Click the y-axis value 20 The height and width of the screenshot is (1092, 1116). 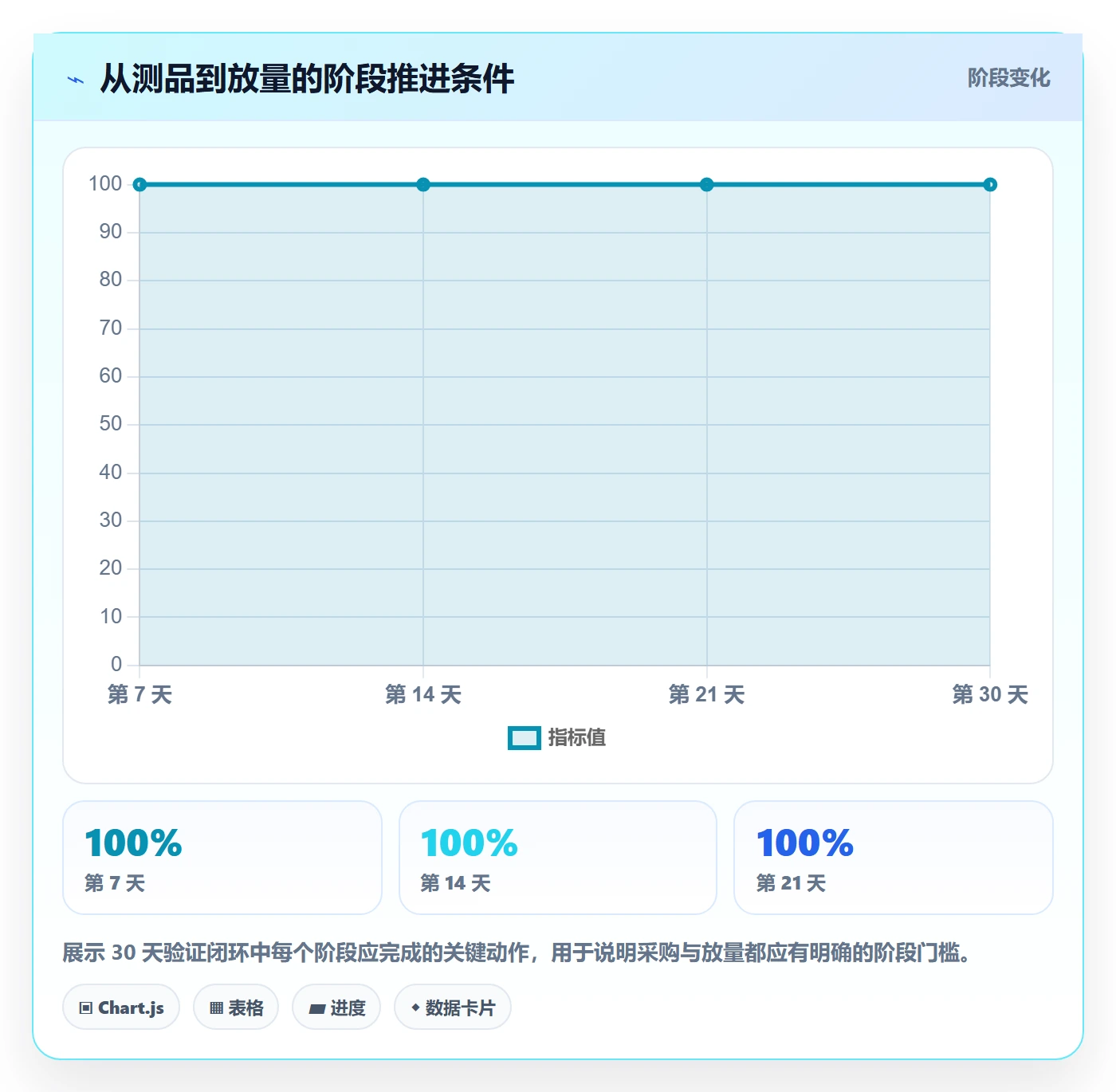pos(111,568)
